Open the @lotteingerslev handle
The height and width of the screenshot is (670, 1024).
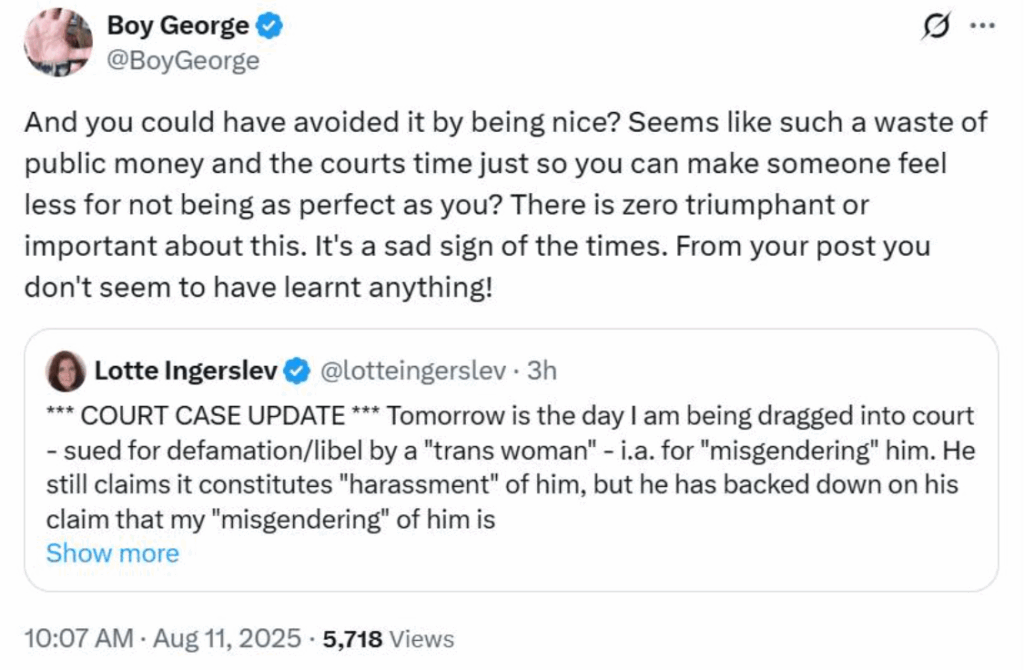coord(418,371)
